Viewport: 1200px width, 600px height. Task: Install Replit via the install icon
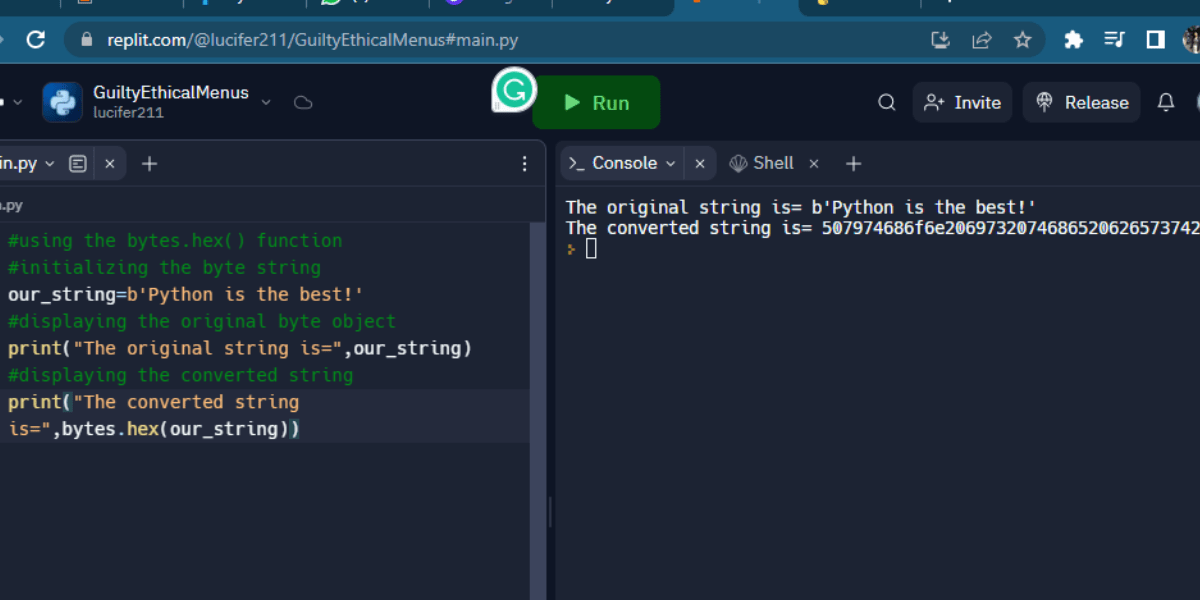(x=940, y=40)
